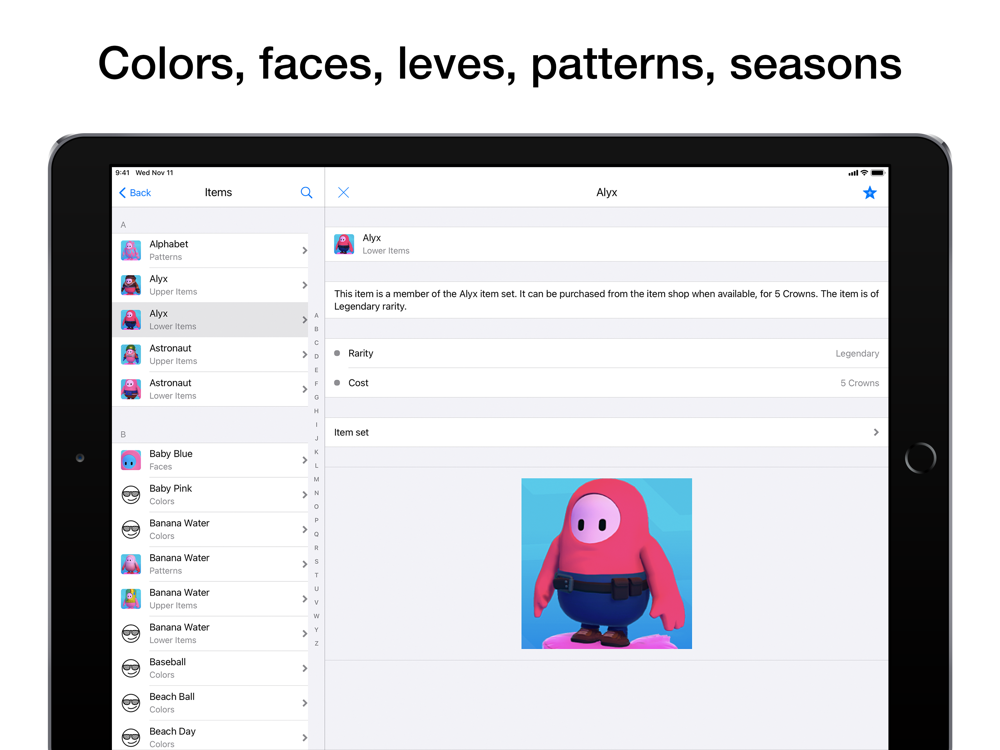This screenshot has width=1000, height=750.
Task: Click chevron on Baby Blue row
Action: [304, 460]
